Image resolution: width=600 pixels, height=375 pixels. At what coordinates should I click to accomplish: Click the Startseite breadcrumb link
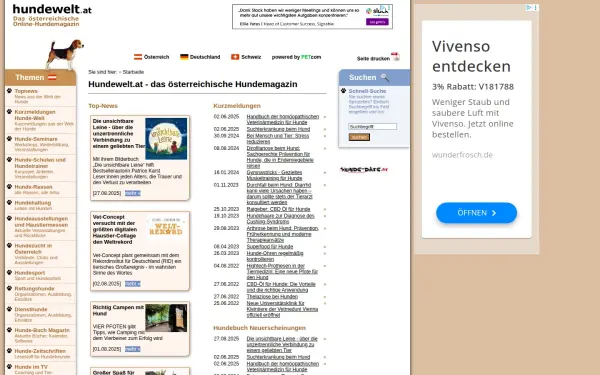(x=133, y=72)
